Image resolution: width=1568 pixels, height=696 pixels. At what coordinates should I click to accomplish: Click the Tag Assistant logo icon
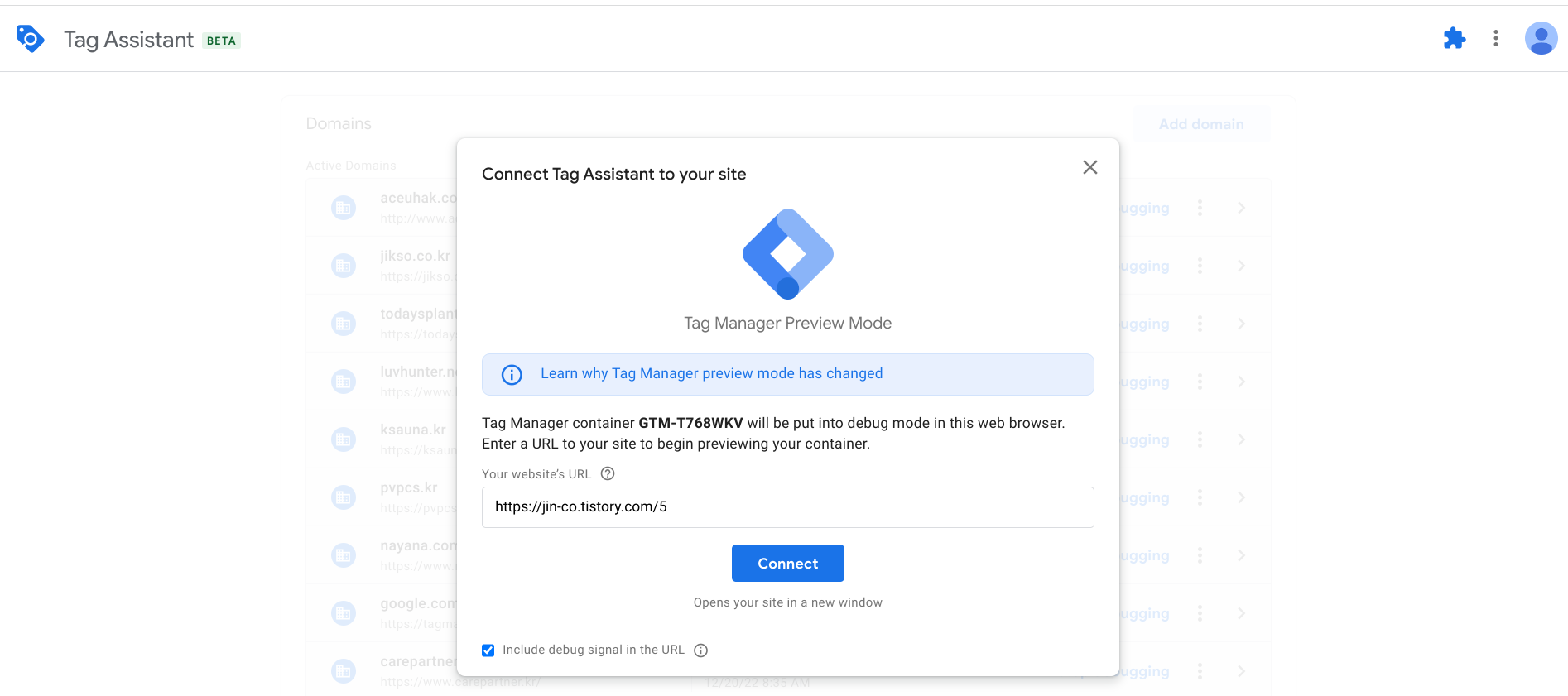[x=31, y=39]
